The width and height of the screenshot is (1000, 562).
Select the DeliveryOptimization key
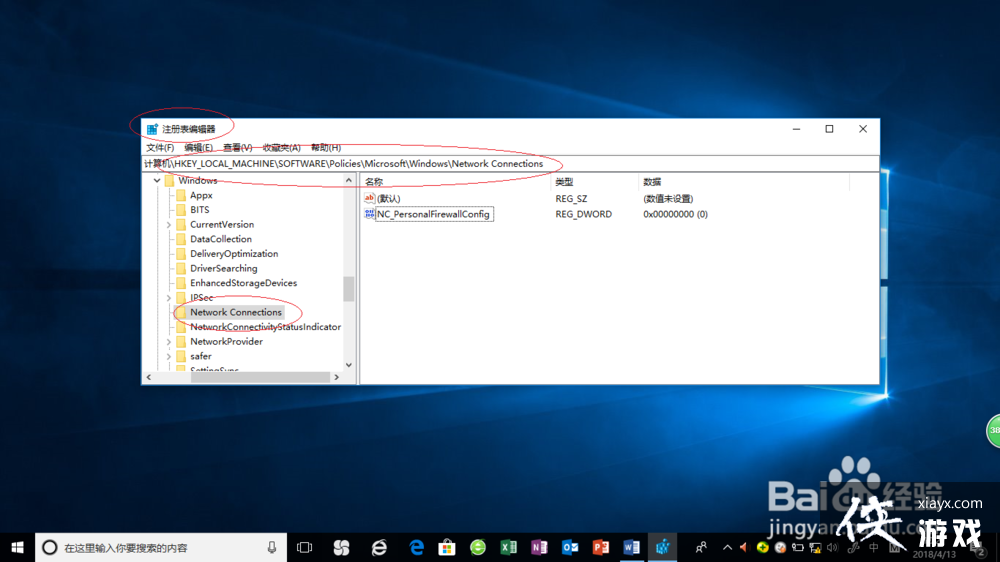234,254
